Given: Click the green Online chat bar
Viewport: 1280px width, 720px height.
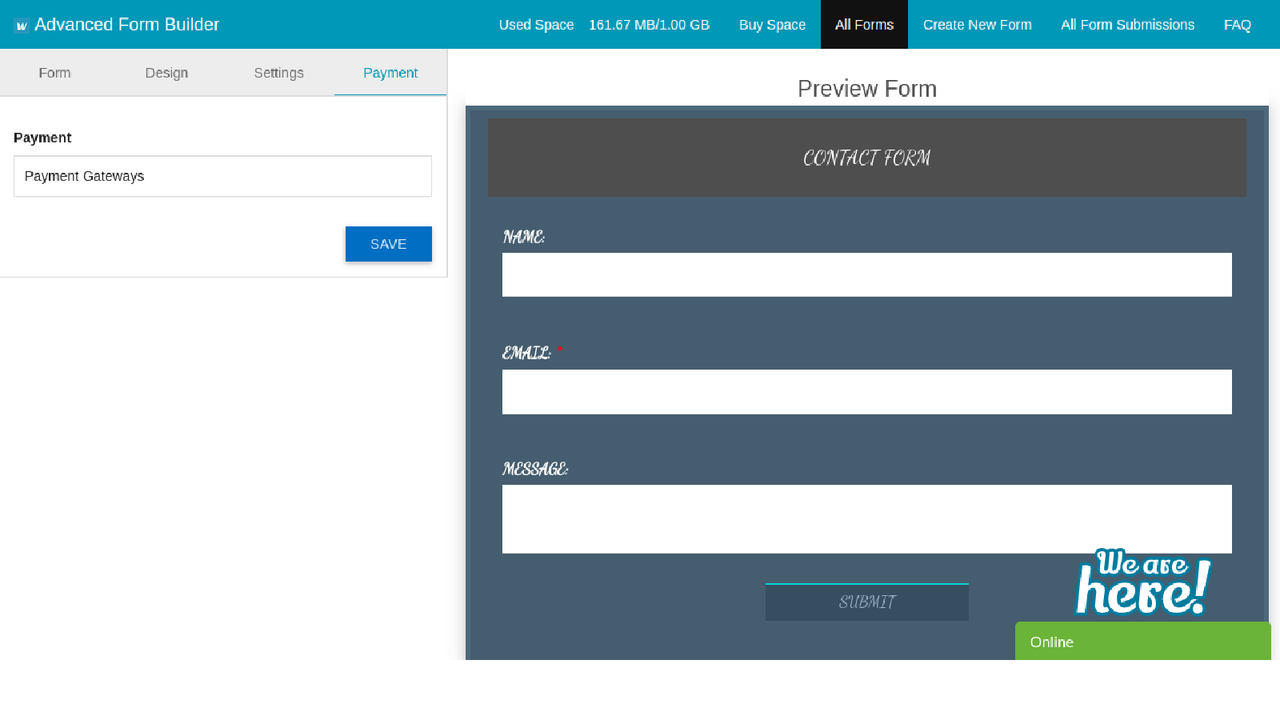Looking at the screenshot, I should tap(1142, 641).
